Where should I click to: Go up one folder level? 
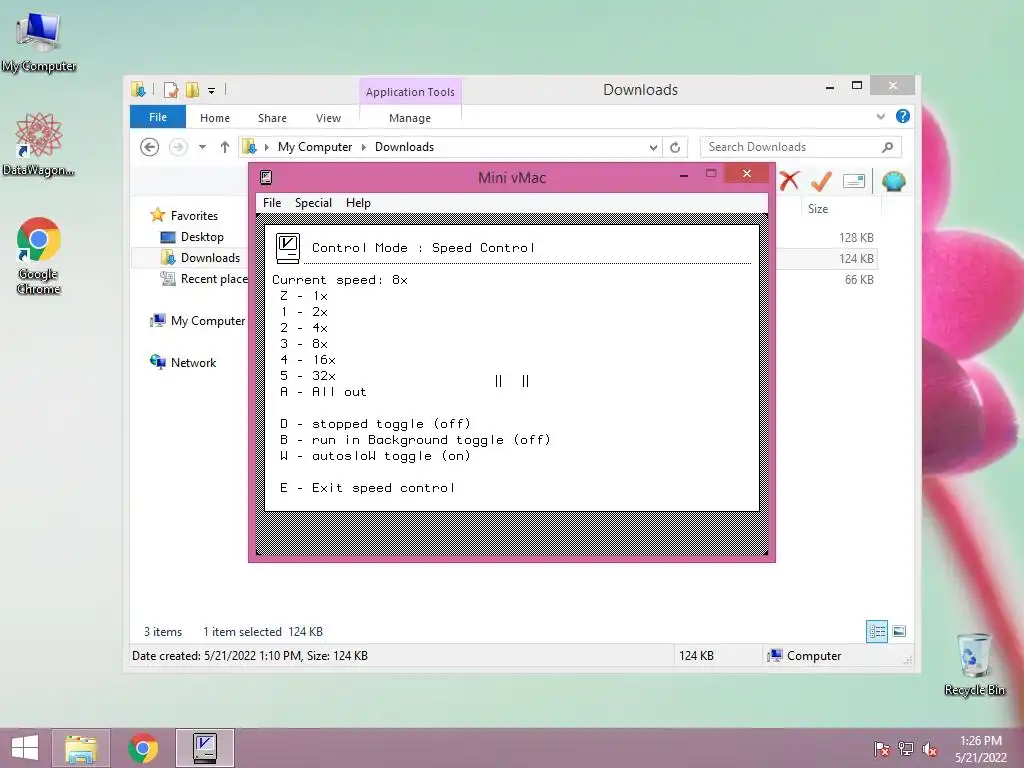tap(225, 147)
